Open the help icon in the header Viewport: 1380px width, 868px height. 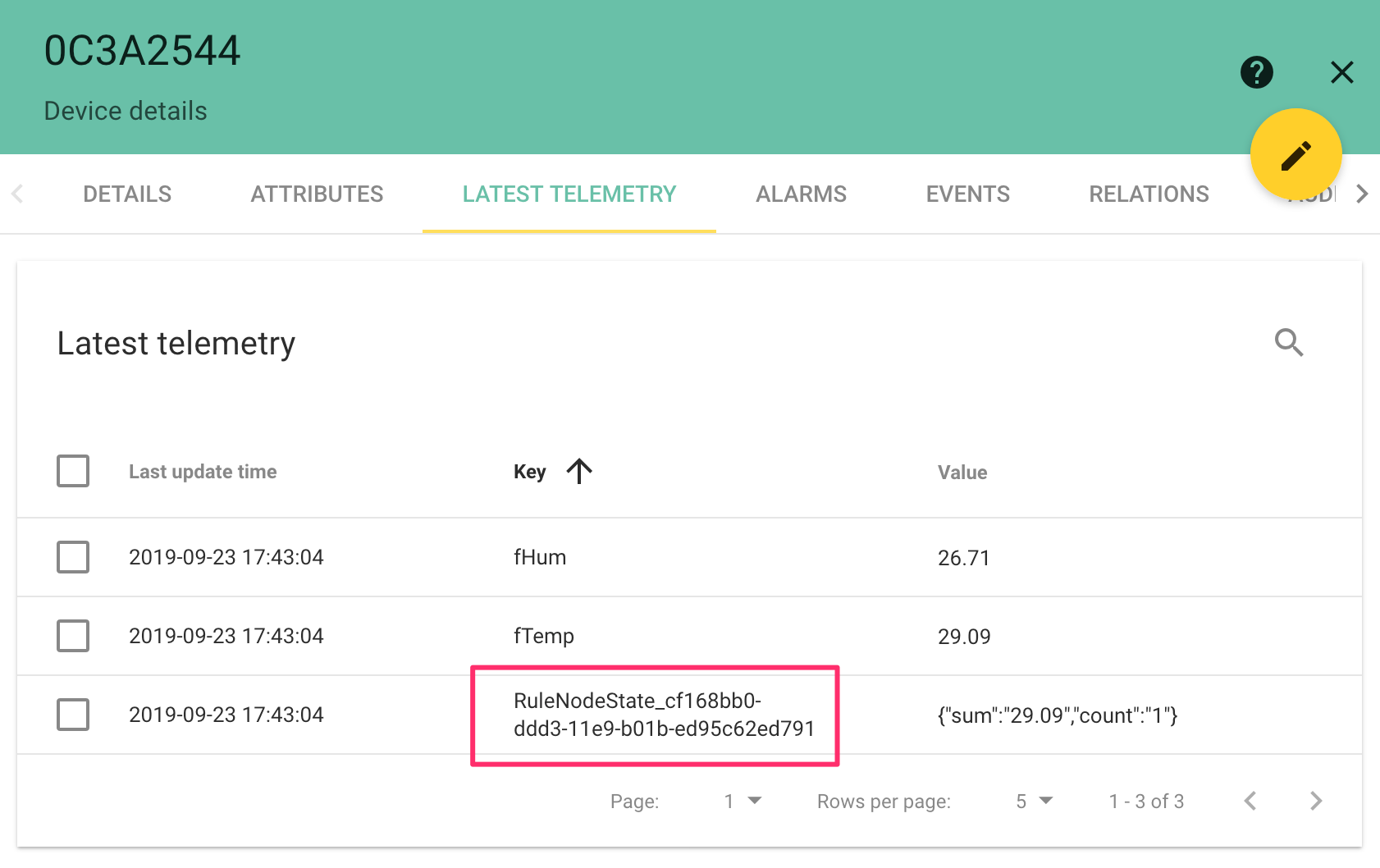tap(1256, 72)
